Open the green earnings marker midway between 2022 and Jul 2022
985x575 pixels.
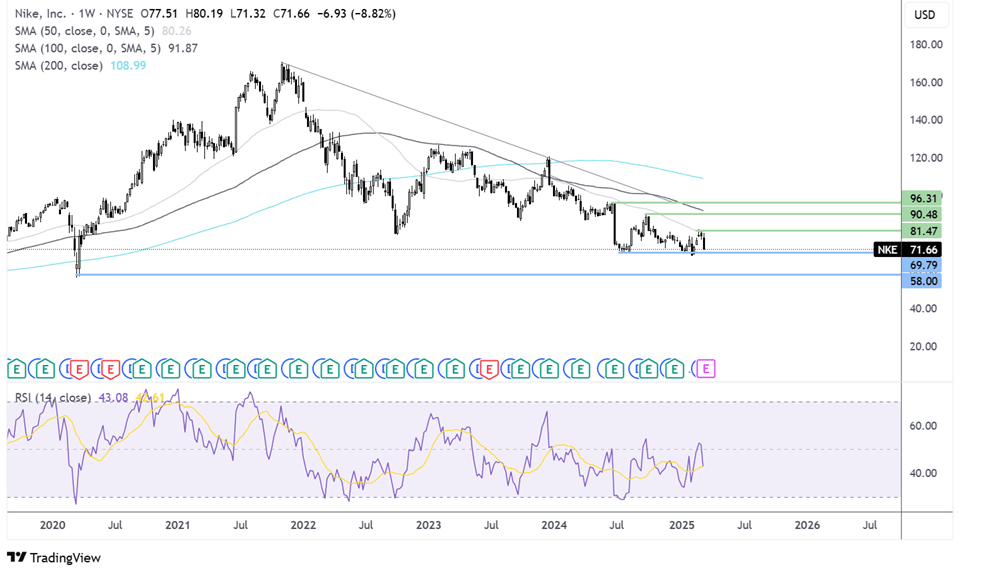pyautogui.click(x=329, y=369)
